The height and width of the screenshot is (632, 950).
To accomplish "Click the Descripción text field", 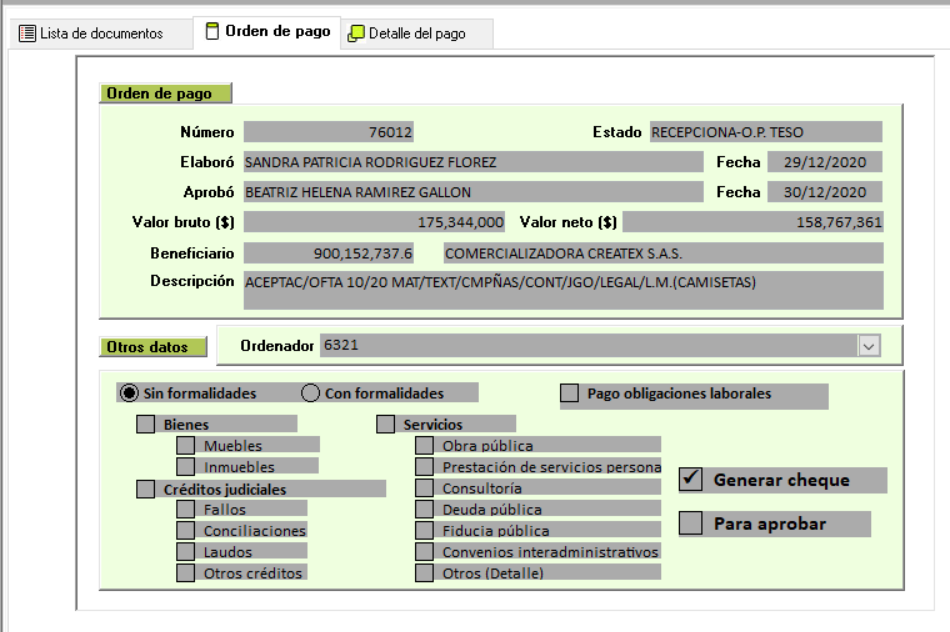I will pos(563,289).
